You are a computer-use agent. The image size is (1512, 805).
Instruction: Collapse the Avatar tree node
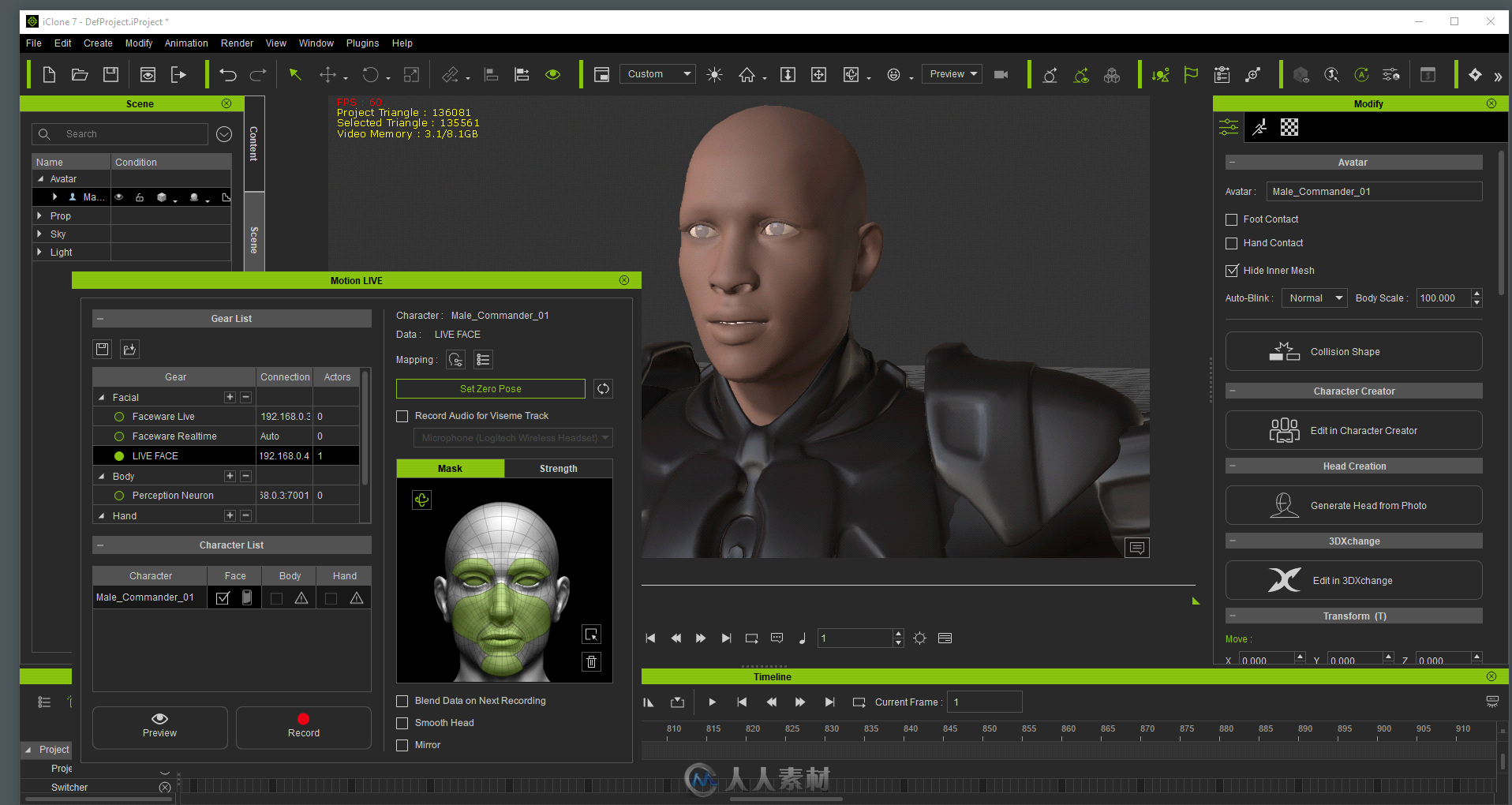[40, 179]
